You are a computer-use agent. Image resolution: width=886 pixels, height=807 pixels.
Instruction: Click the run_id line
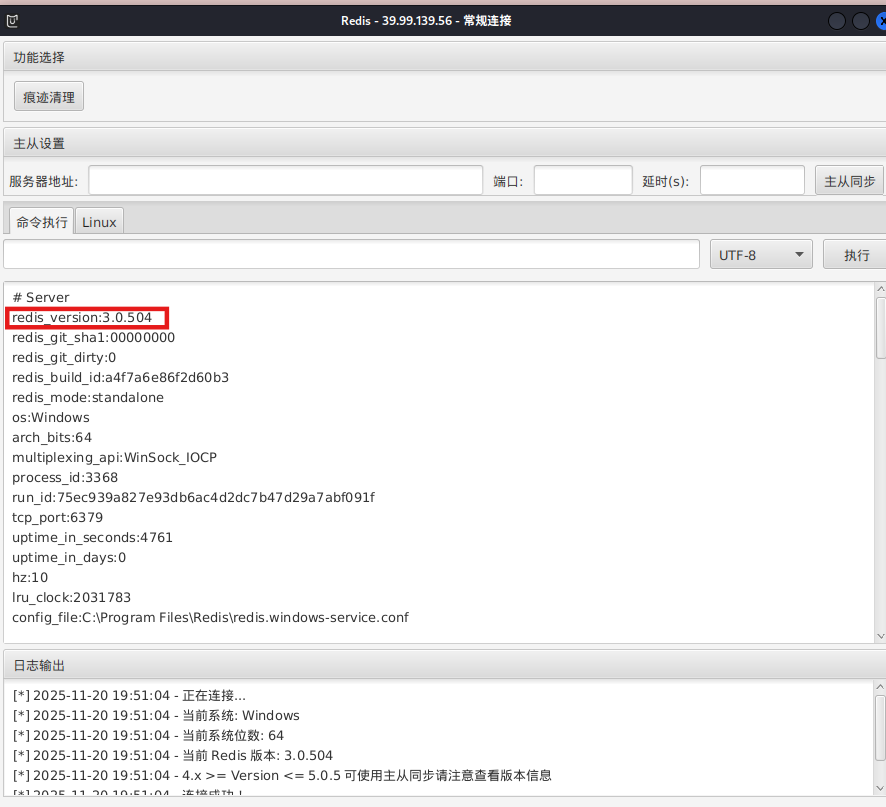tap(193, 497)
